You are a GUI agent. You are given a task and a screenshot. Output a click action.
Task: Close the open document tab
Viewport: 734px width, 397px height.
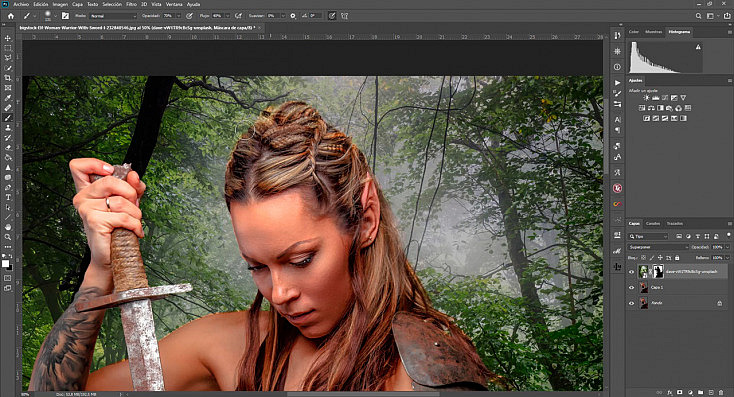(x=259, y=28)
